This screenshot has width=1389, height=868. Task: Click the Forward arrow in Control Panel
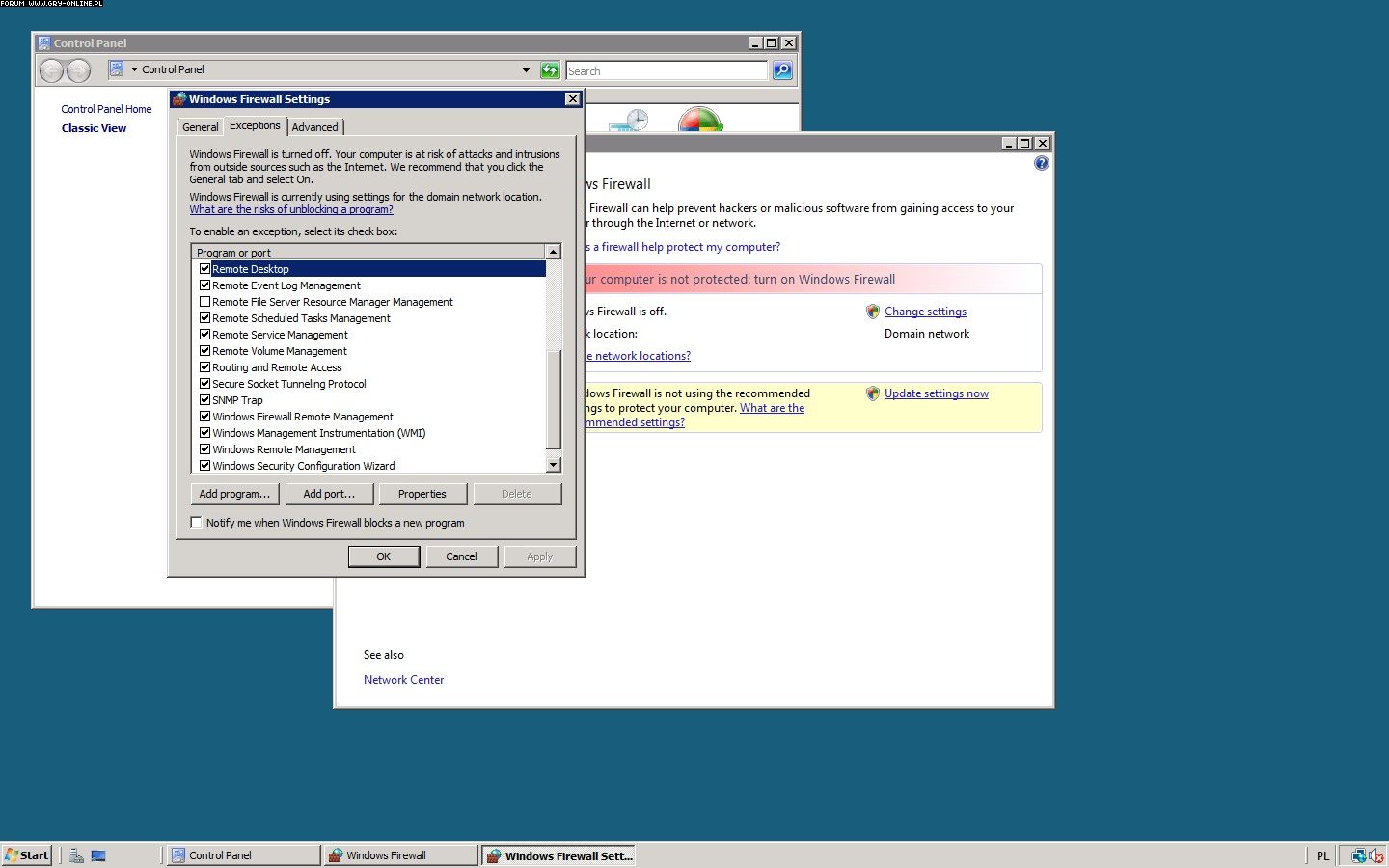tap(79, 70)
